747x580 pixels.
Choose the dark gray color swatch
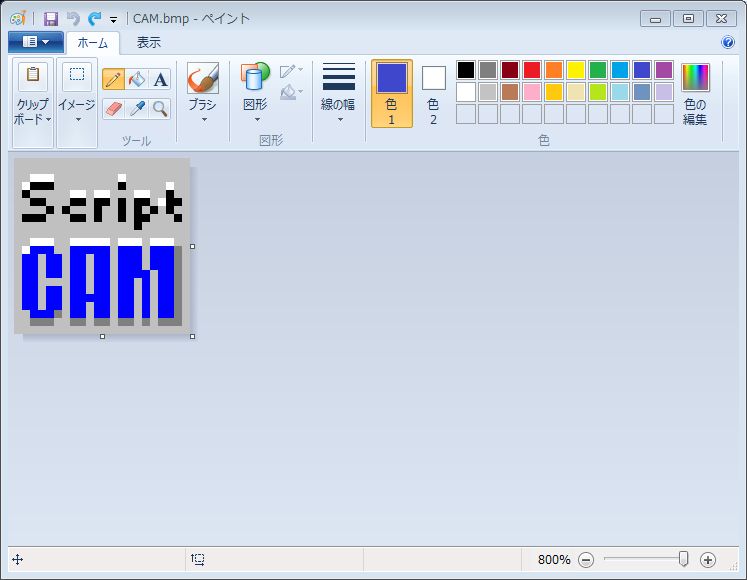[488, 70]
